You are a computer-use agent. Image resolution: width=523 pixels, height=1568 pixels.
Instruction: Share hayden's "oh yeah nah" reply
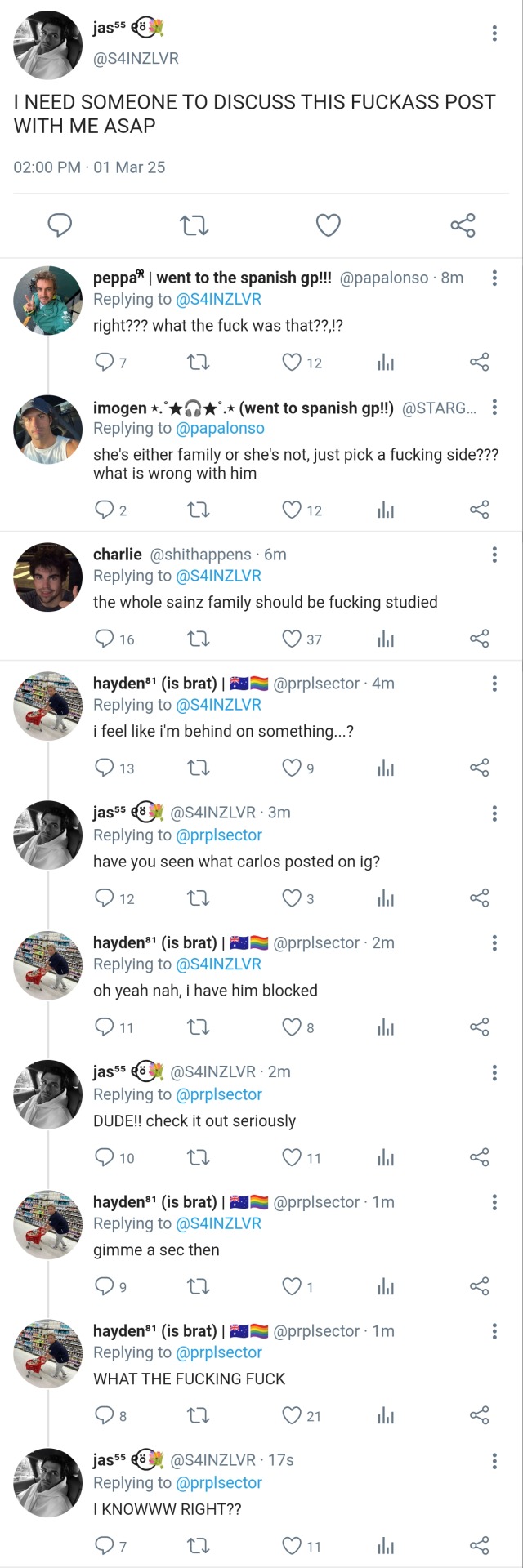[x=480, y=1027]
